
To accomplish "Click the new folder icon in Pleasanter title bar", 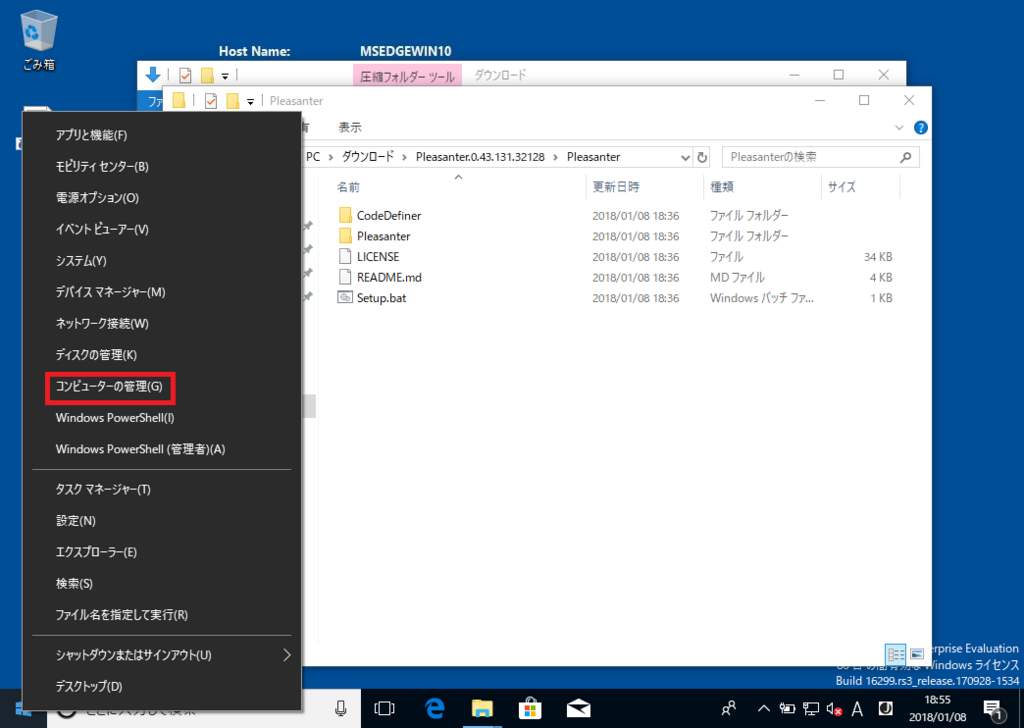I will tap(232, 101).
